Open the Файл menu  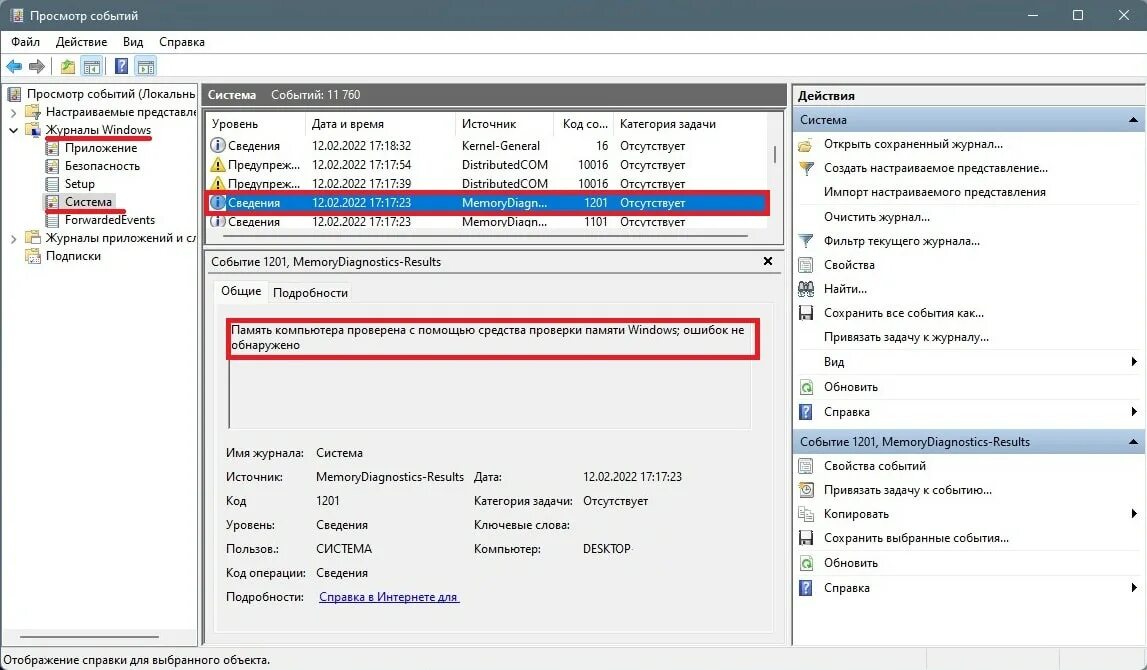(26, 42)
